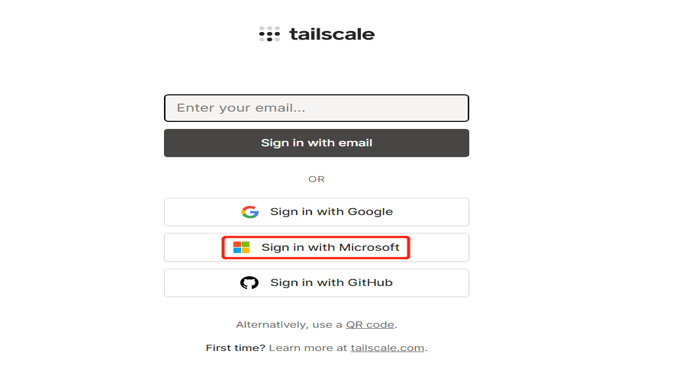Screen dimensions: 680x388
Task: Click the GitHub octocat icon
Action: (249, 283)
